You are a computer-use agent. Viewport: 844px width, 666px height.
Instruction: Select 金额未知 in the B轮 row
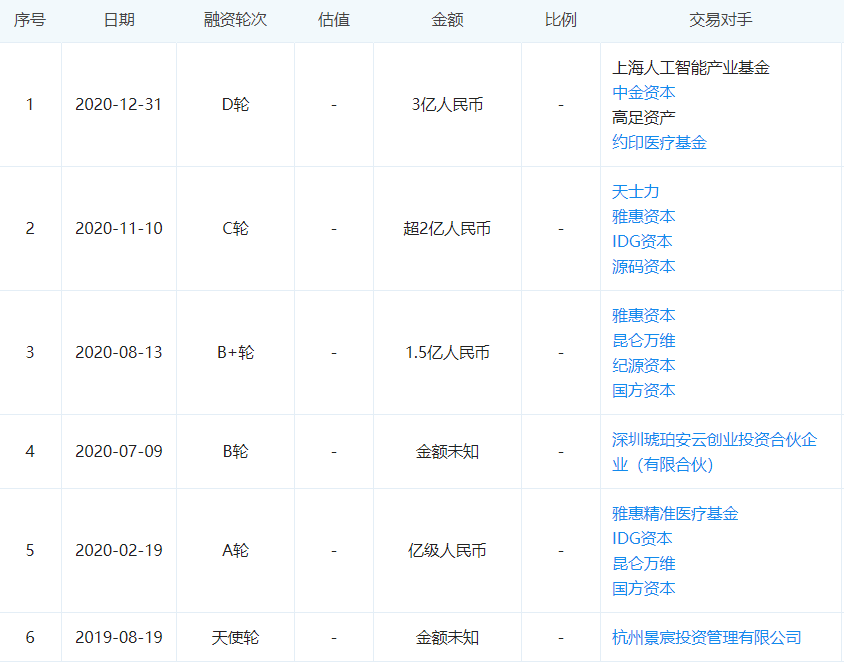(447, 451)
